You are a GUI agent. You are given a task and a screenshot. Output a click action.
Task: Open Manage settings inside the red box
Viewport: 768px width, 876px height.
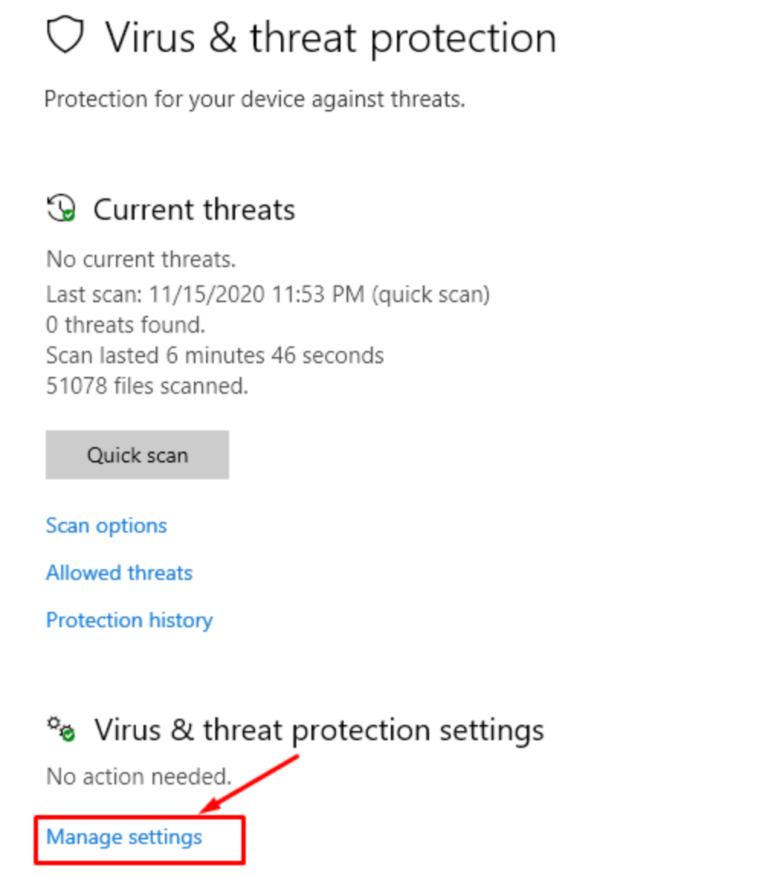click(x=123, y=837)
